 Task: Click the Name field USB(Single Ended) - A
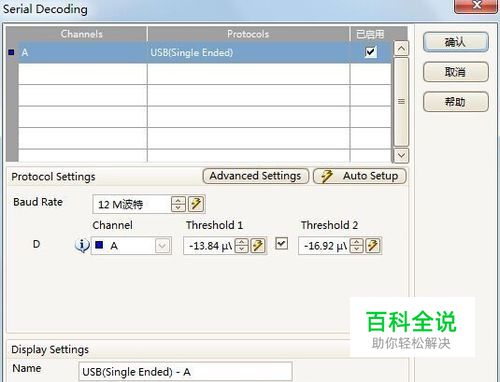[x=185, y=371]
